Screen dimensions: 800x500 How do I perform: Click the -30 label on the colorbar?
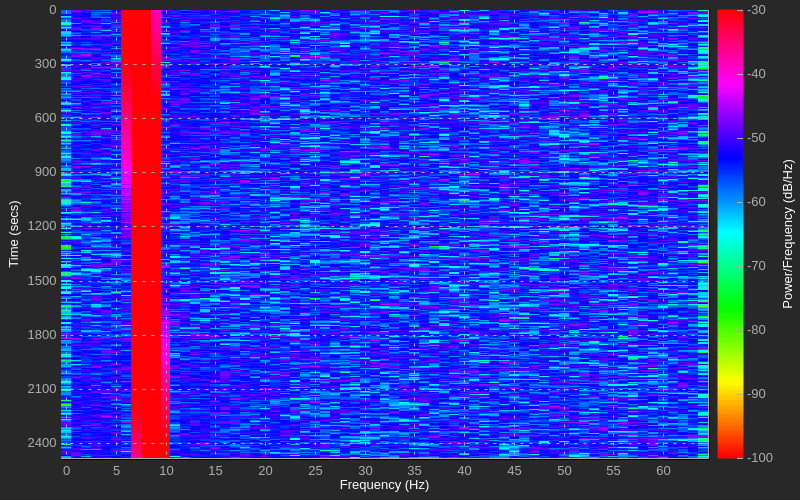[756, 10]
